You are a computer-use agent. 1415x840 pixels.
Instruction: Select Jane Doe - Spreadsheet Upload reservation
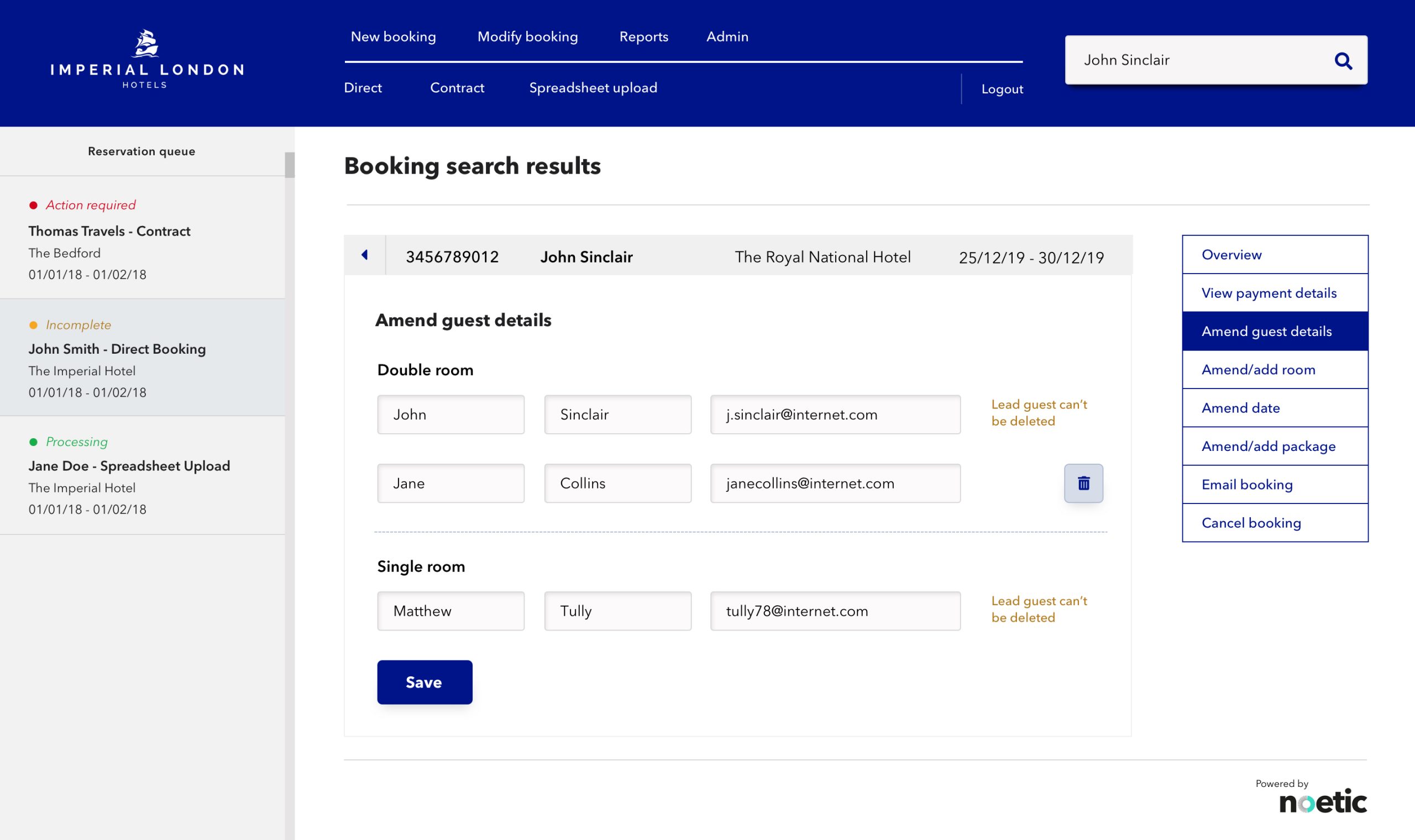click(x=129, y=466)
